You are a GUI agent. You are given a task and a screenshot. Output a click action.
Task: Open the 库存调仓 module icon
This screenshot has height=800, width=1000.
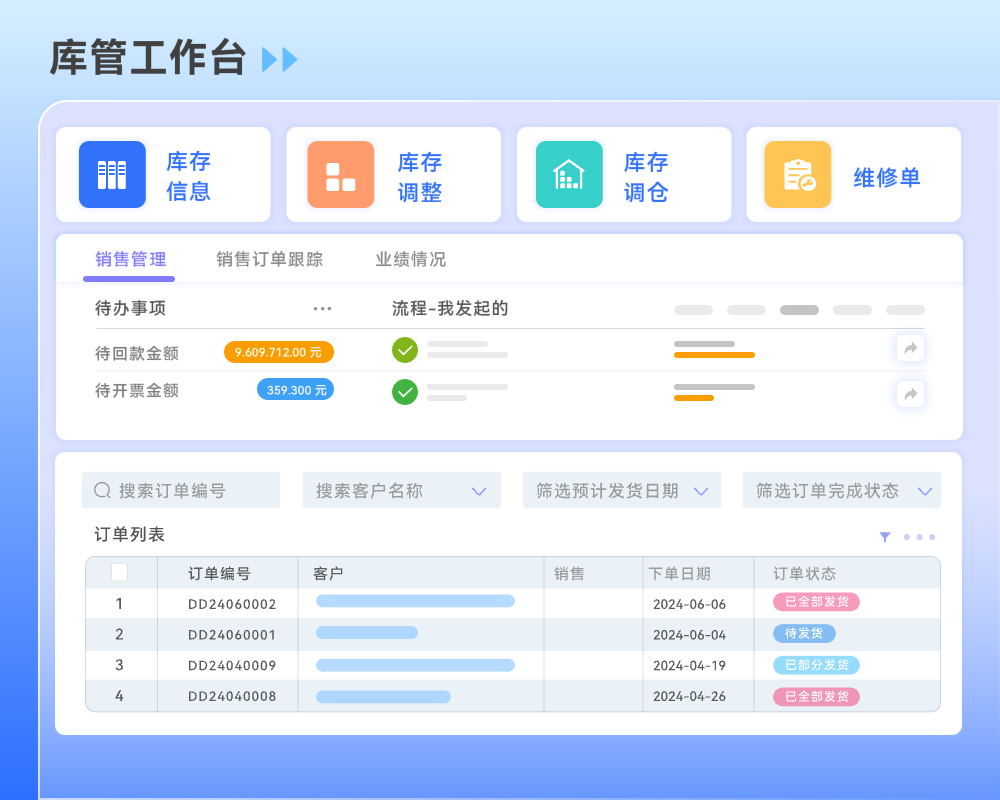tap(569, 174)
